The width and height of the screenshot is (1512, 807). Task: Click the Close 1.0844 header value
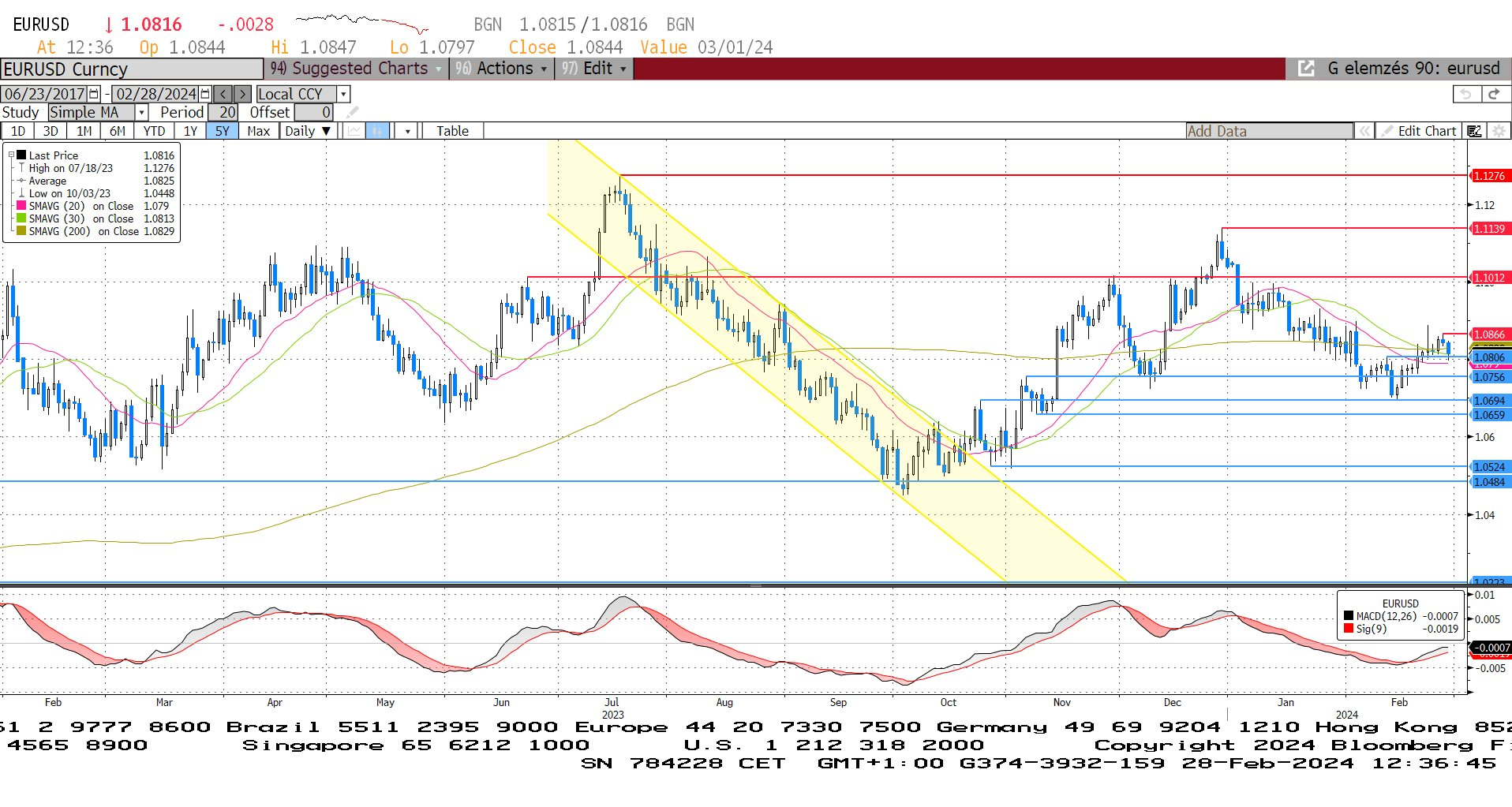(x=566, y=47)
